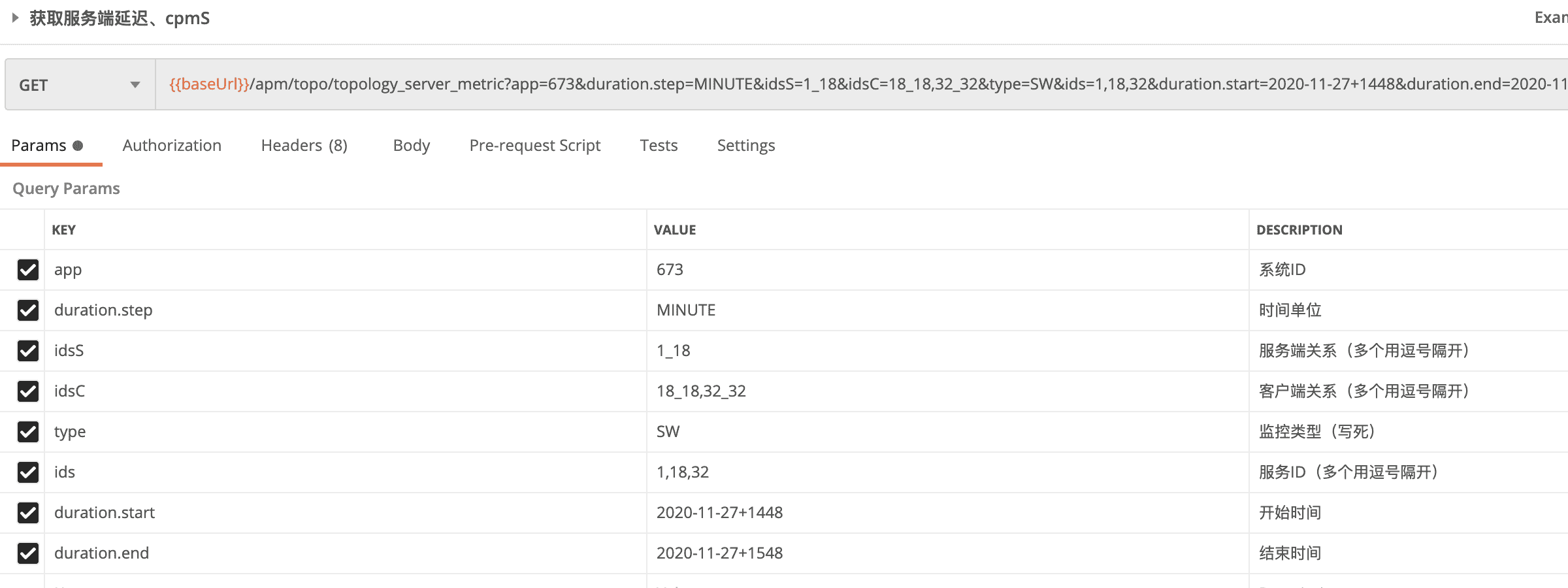Open the Headers (8) tab
The height and width of the screenshot is (588, 1568).
coord(304,145)
